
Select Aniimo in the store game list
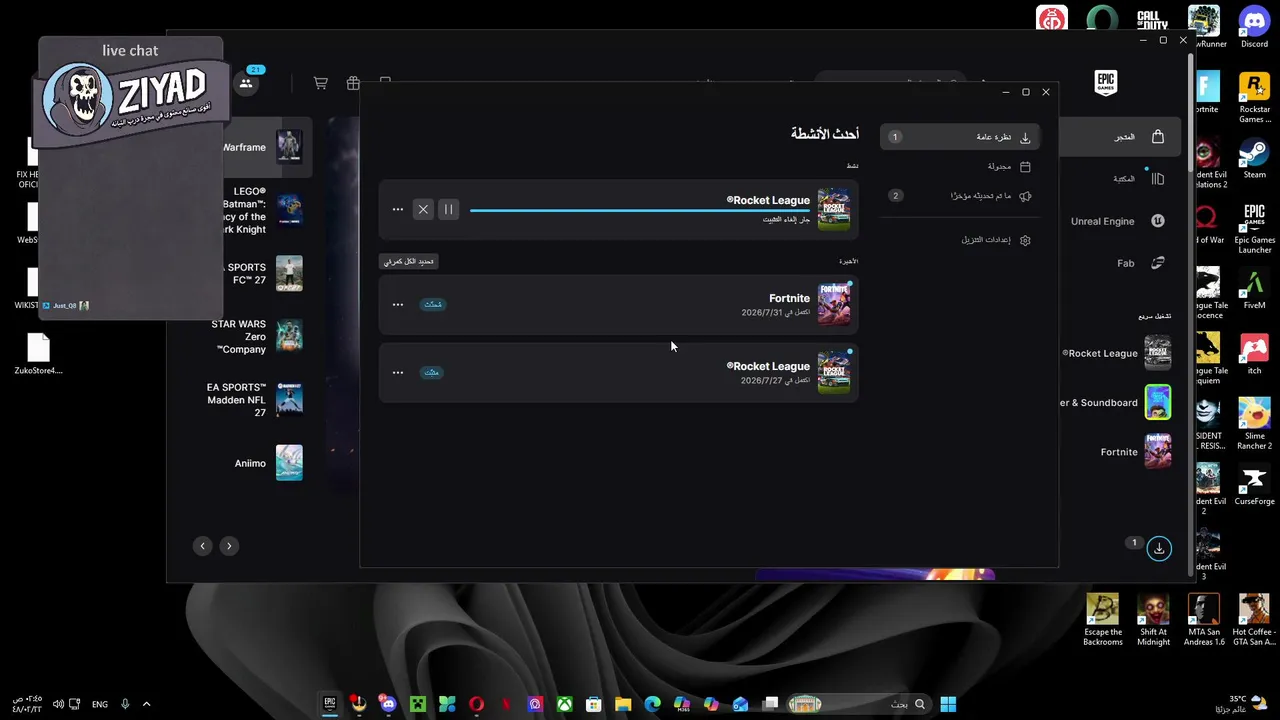(x=269, y=463)
